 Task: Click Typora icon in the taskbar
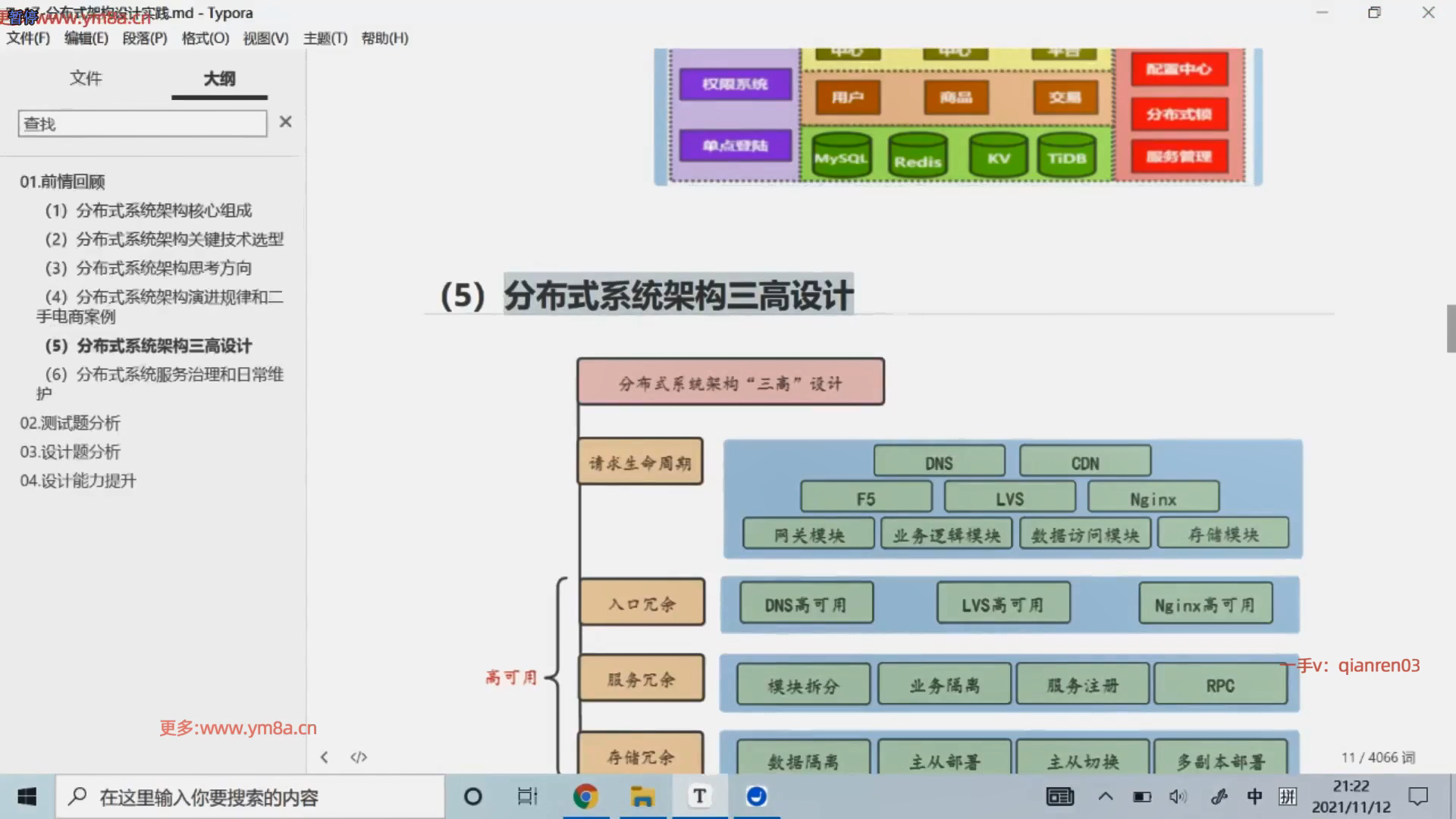tap(699, 796)
